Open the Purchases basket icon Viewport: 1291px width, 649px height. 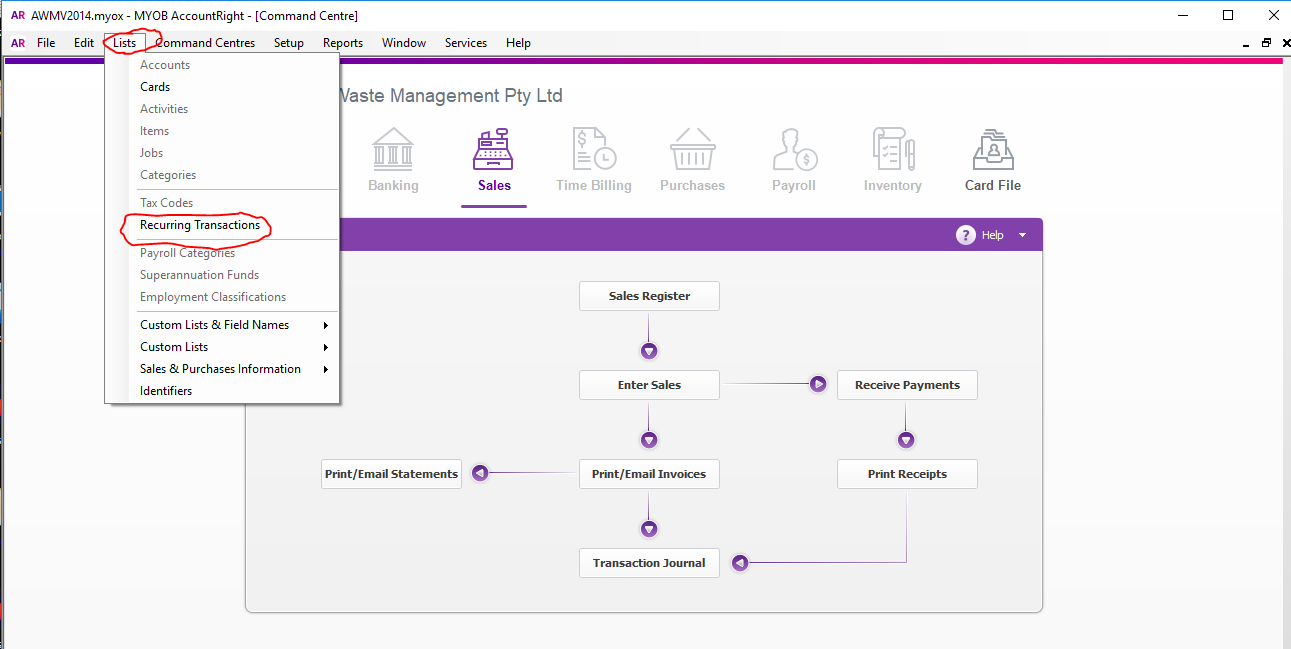692,149
